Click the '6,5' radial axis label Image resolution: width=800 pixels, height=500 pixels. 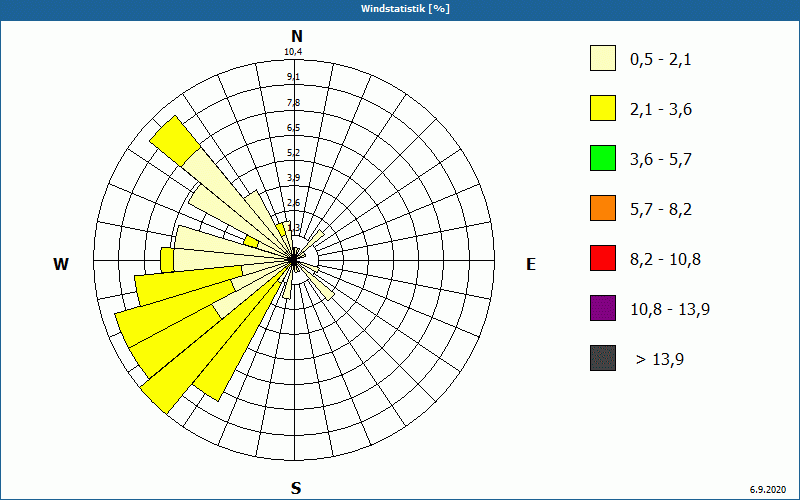point(293,128)
